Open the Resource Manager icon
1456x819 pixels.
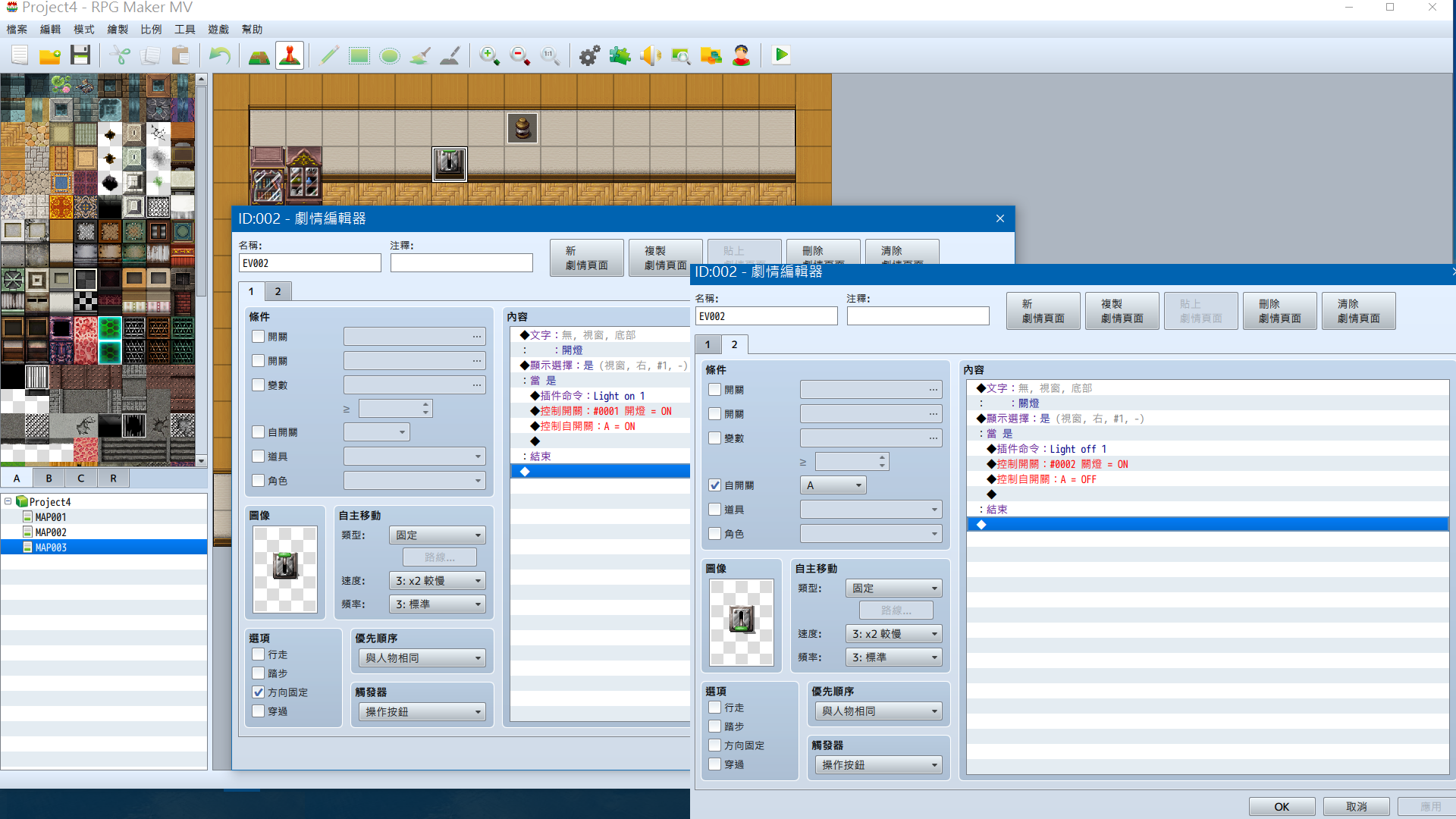pyautogui.click(x=711, y=55)
